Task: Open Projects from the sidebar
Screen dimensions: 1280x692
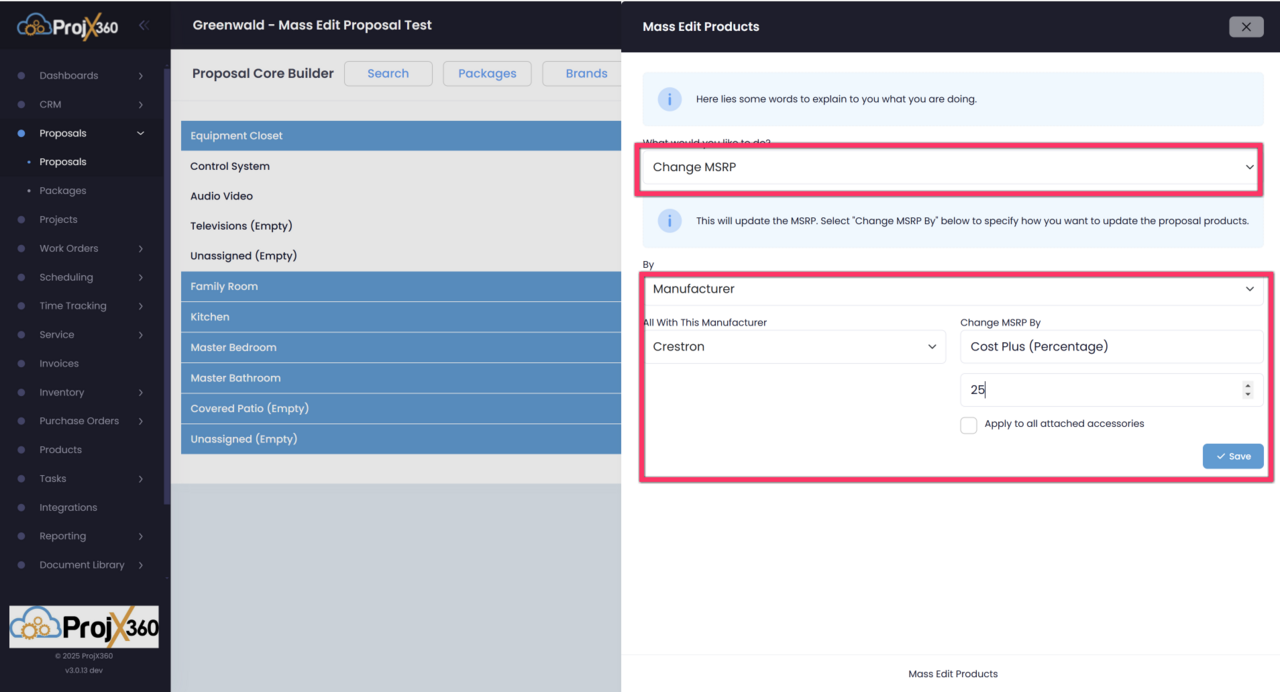Action: pyautogui.click(x=21, y=219)
